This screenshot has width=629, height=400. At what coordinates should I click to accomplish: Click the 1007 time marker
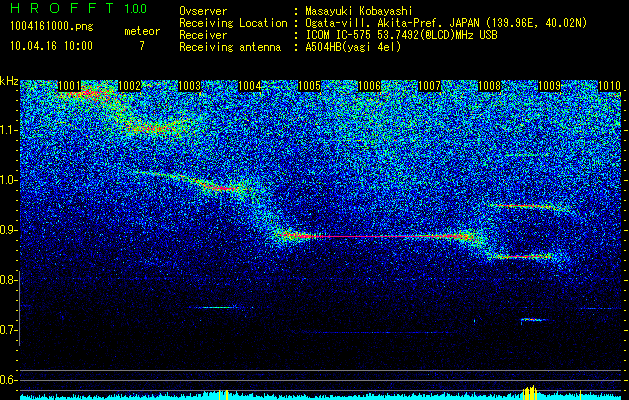[429, 86]
